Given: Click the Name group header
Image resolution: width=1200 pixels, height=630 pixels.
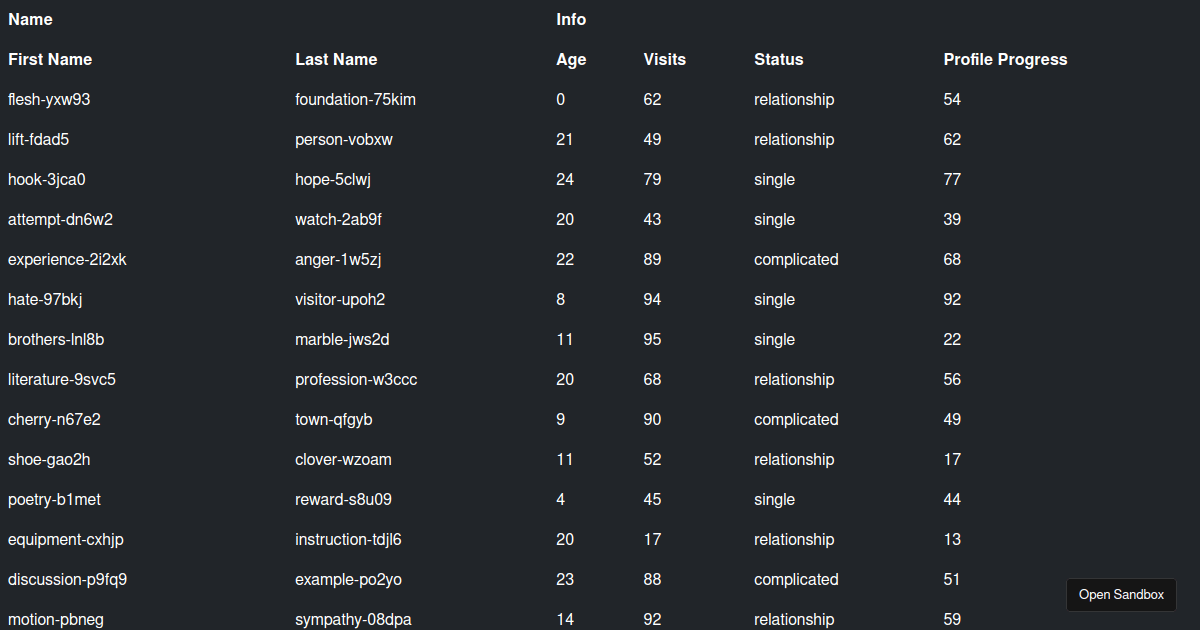Looking at the screenshot, I should pyautogui.click(x=30, y=20).
